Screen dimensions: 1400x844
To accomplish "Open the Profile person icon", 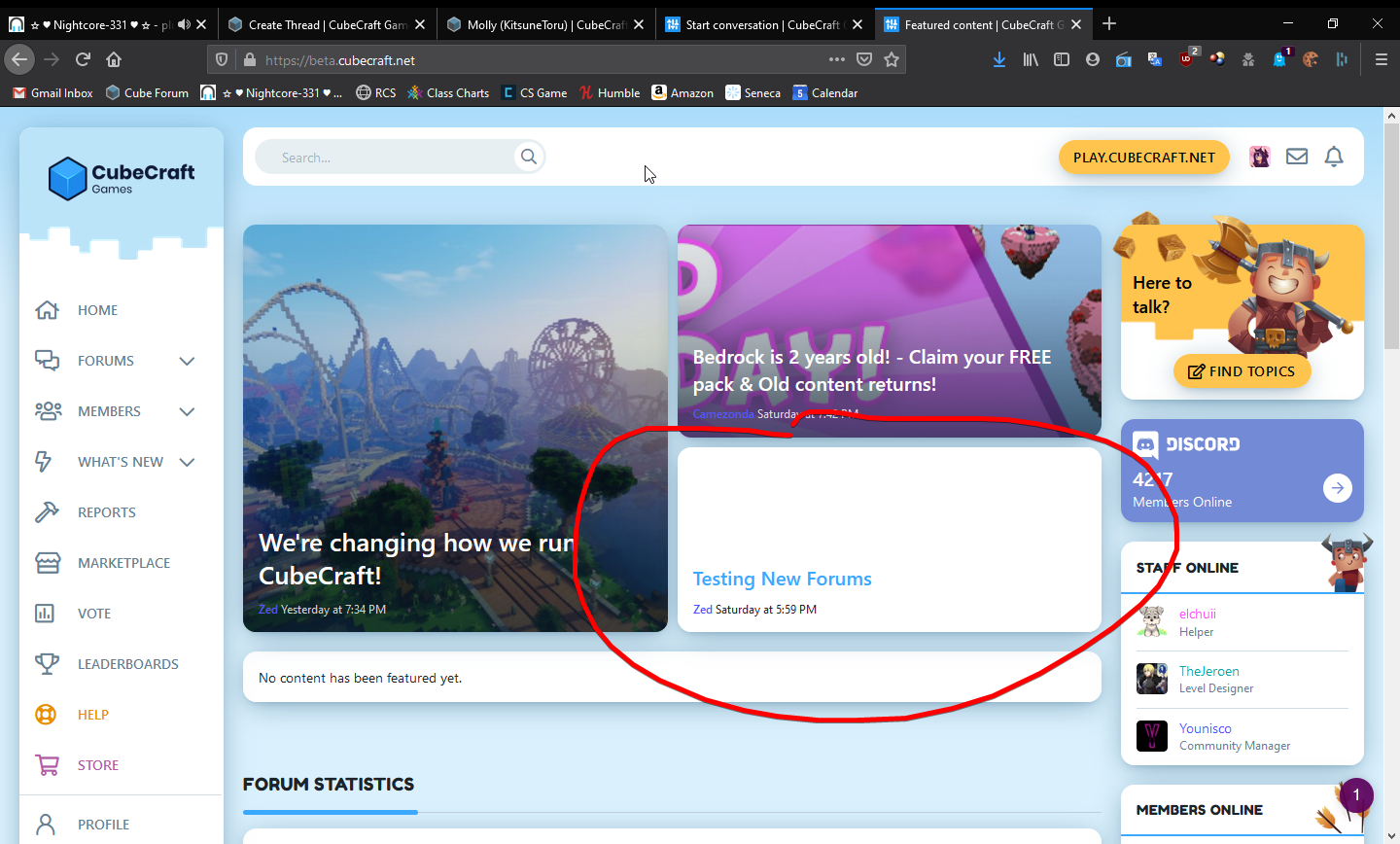I will [46, 825].
